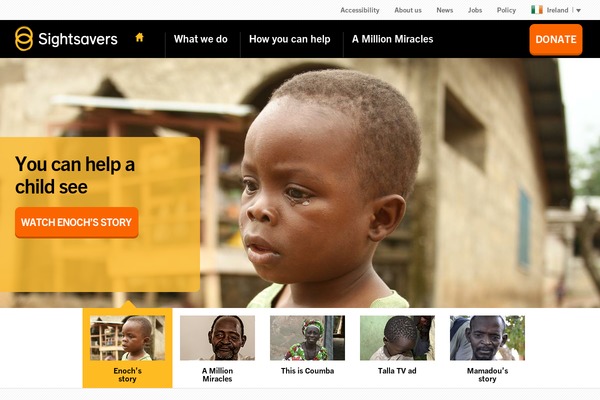
Task: Open the How you can help menu
Action: [290, 39]
